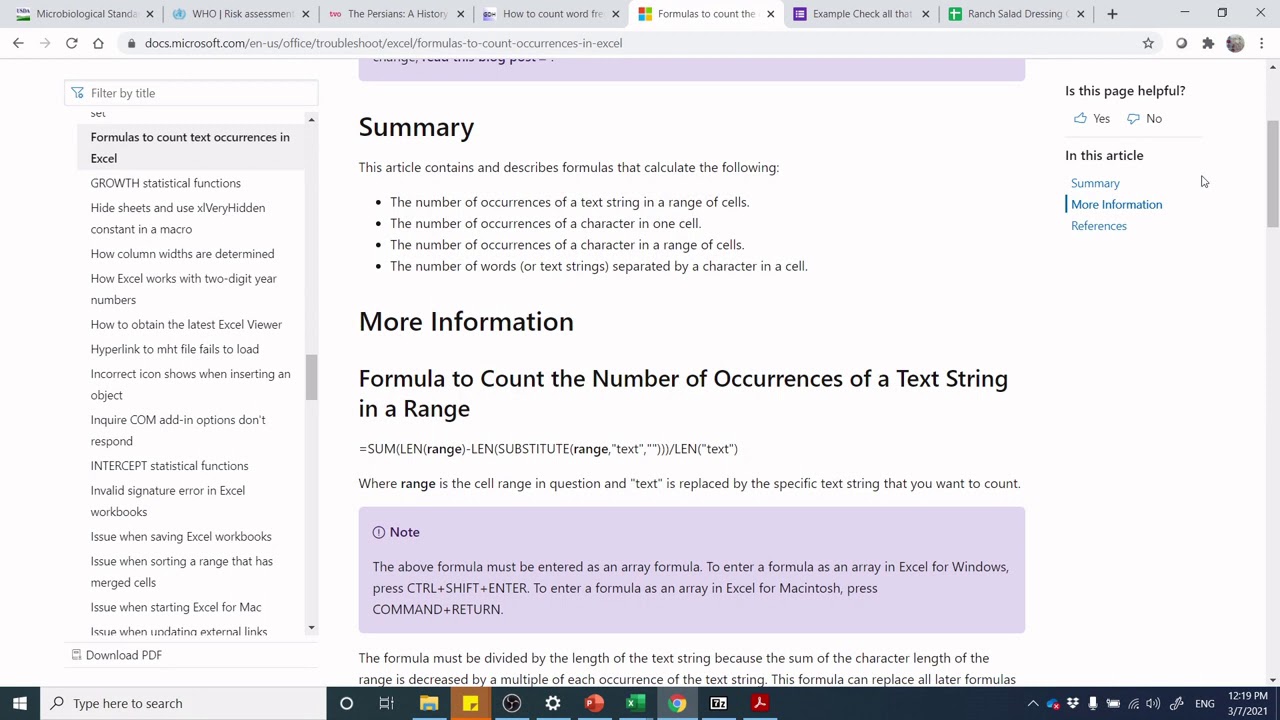Image resolution: width=1280 pixels, height=720 pixels.
Task: Close the Ranch Salad Dressing tab
Action: [1080, 14]
